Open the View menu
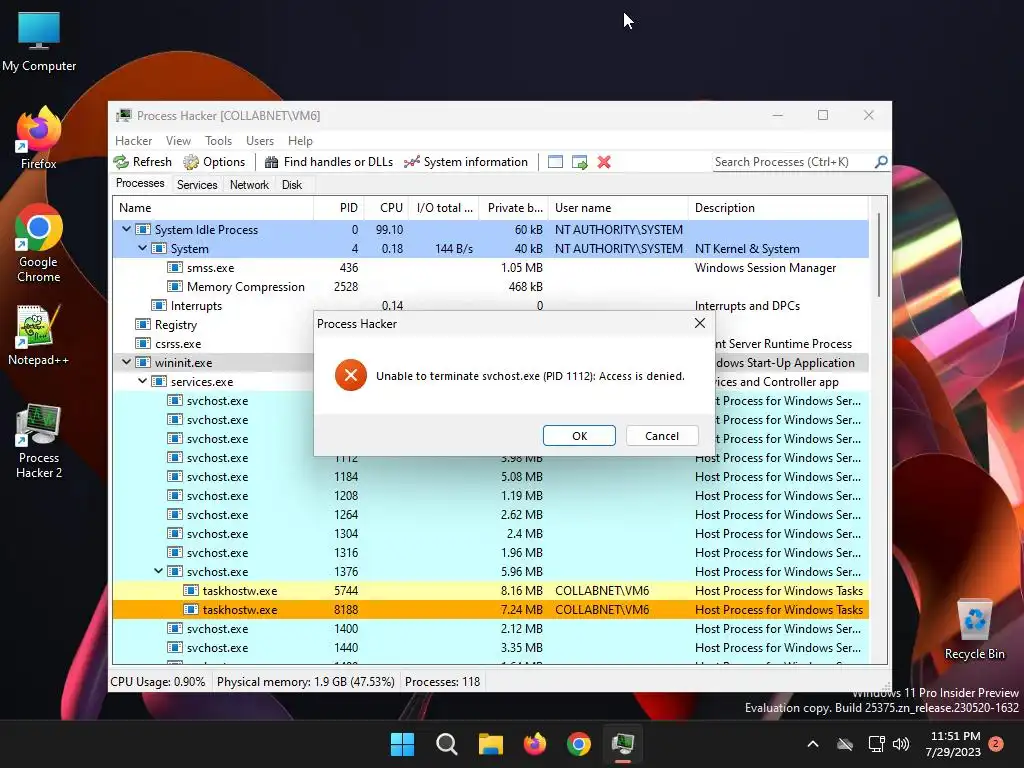Image resolution: width=1024 pixels, height=768 pixels. click(178, 140)
